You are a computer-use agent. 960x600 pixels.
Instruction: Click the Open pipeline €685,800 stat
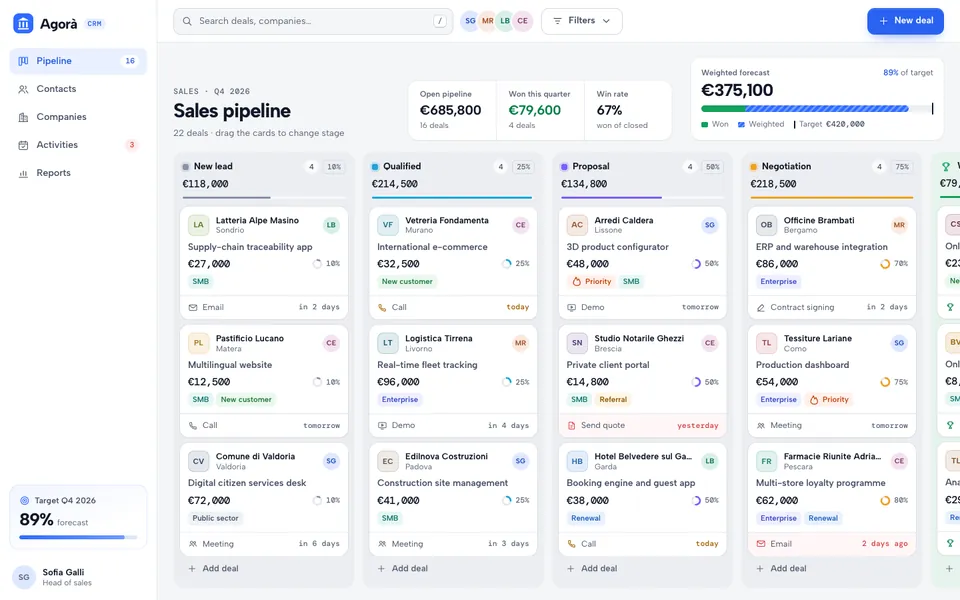tap(452, 110)
